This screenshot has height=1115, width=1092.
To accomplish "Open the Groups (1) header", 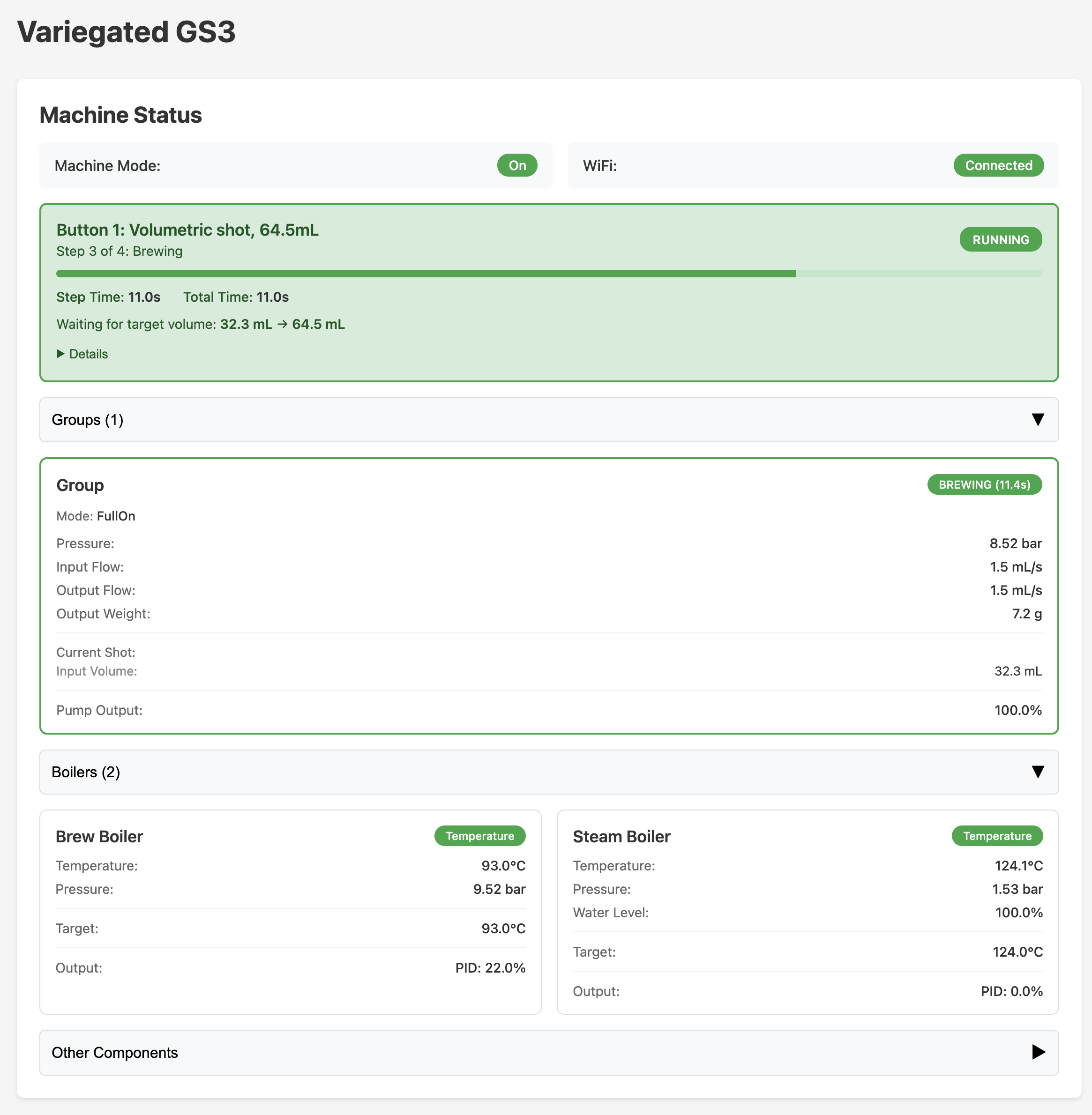I will point(88,420).
